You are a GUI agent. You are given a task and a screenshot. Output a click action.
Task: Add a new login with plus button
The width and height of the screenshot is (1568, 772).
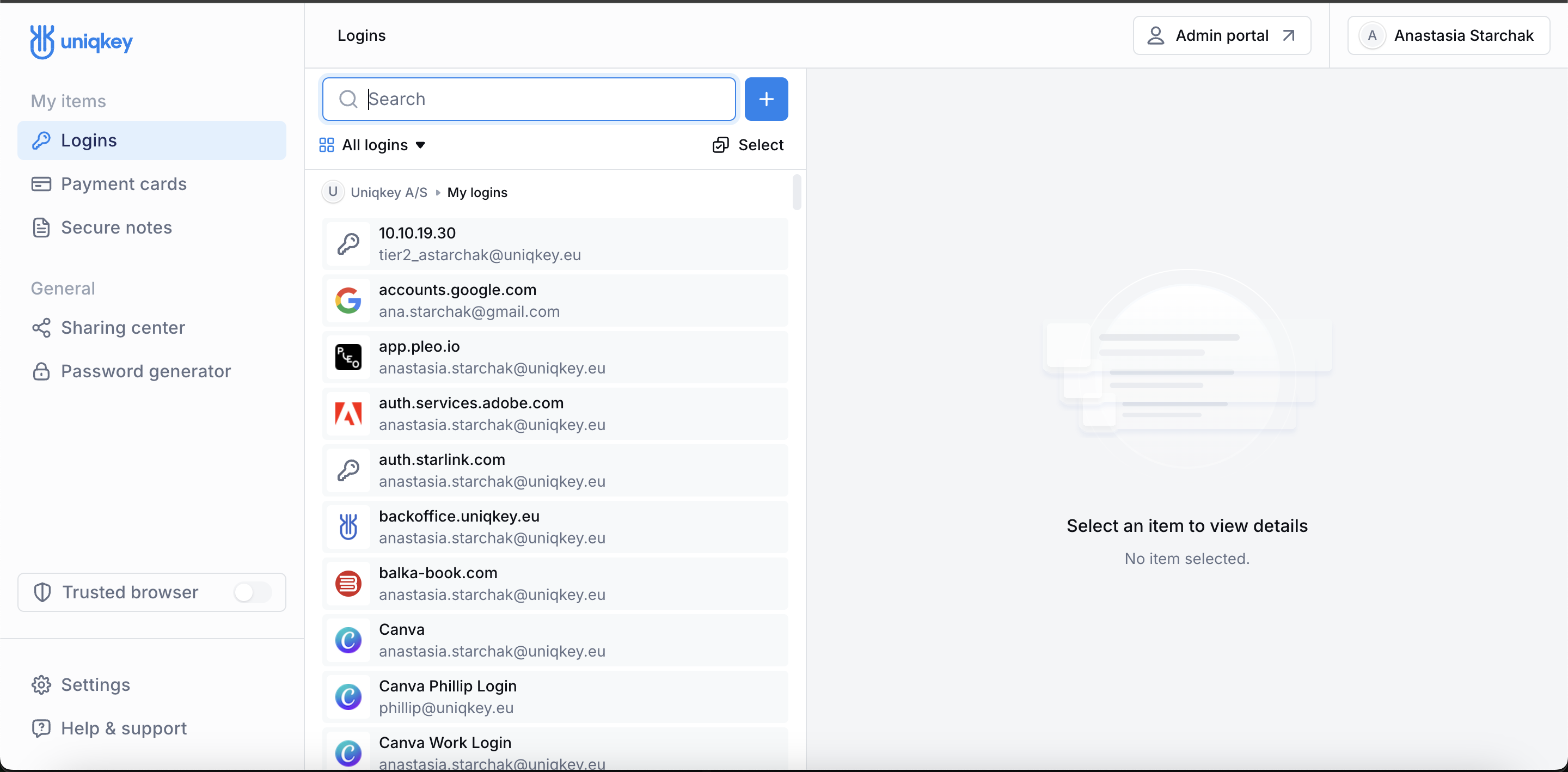click(x=765, y=99)
